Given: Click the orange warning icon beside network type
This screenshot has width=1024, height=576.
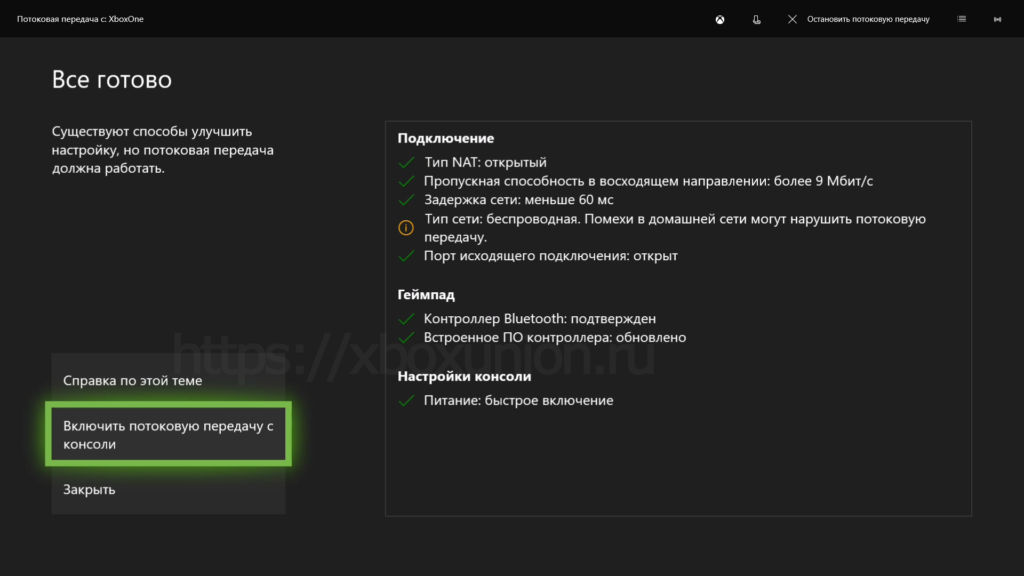Looking at the screenshot, I should point(406,228).
